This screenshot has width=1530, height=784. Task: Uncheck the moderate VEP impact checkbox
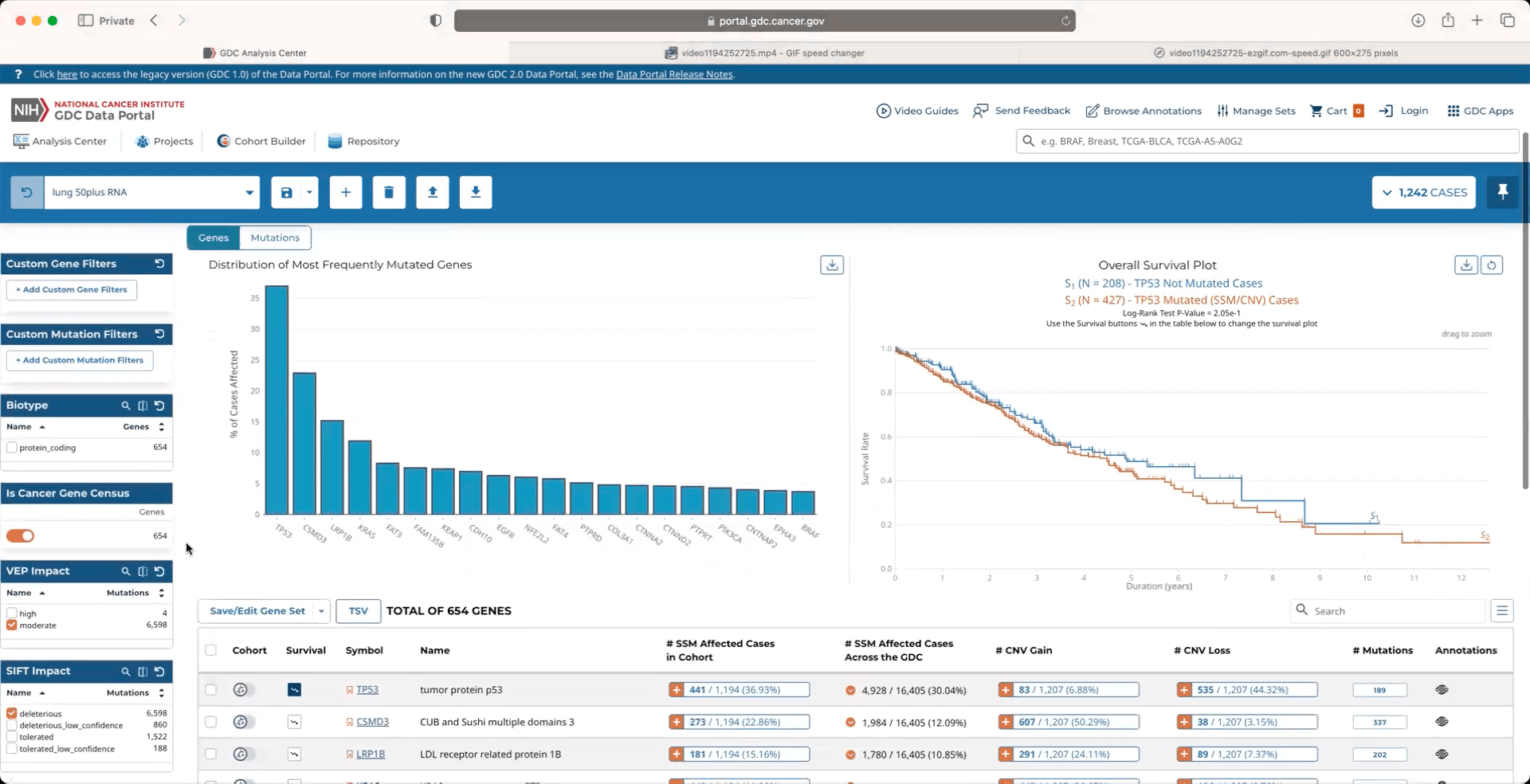pyautogui.click(x=12, y=625)
